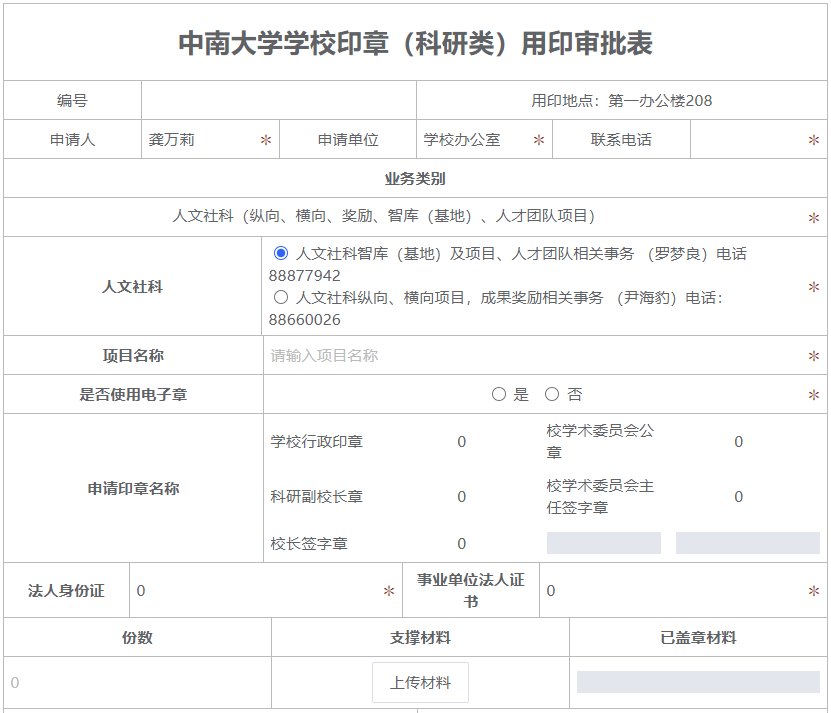Click the 校长签字章 seal name
Image resolution: width=831 pixels, height=713 pixels.
309,543
